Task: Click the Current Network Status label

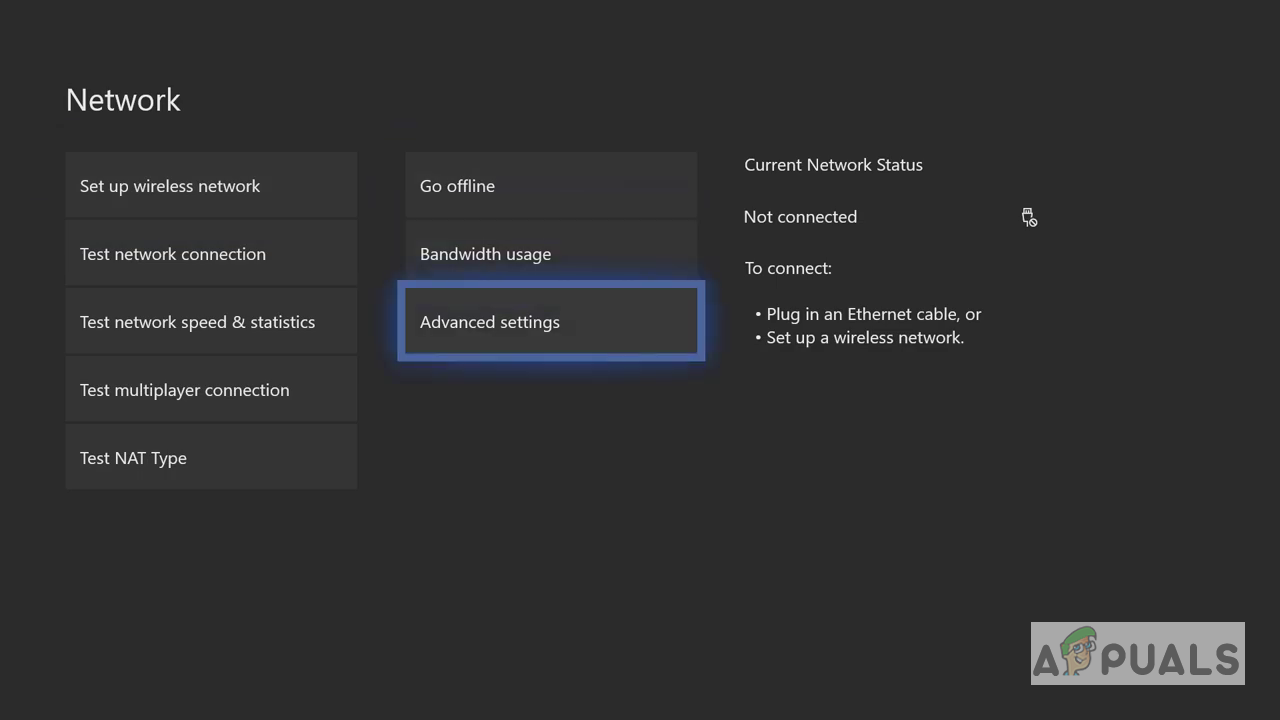Action: [833, 165]
